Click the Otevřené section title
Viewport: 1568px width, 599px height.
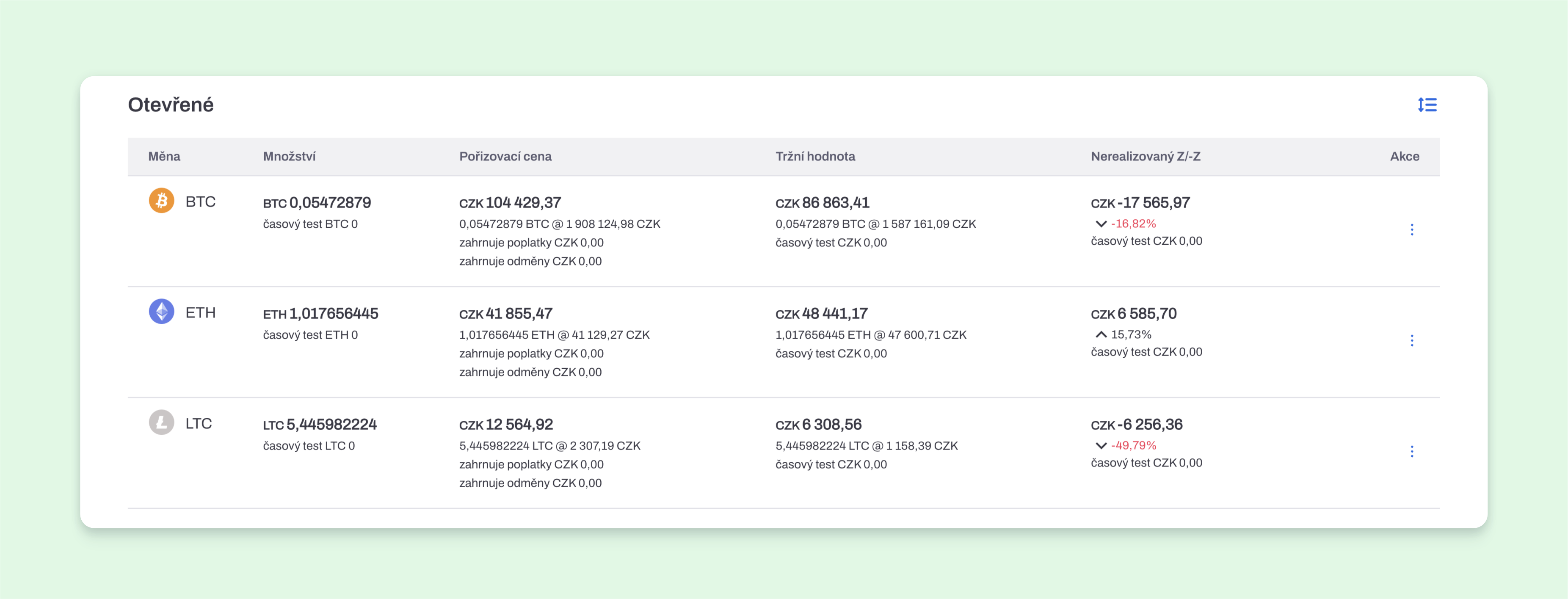click(x=171, y=105)
